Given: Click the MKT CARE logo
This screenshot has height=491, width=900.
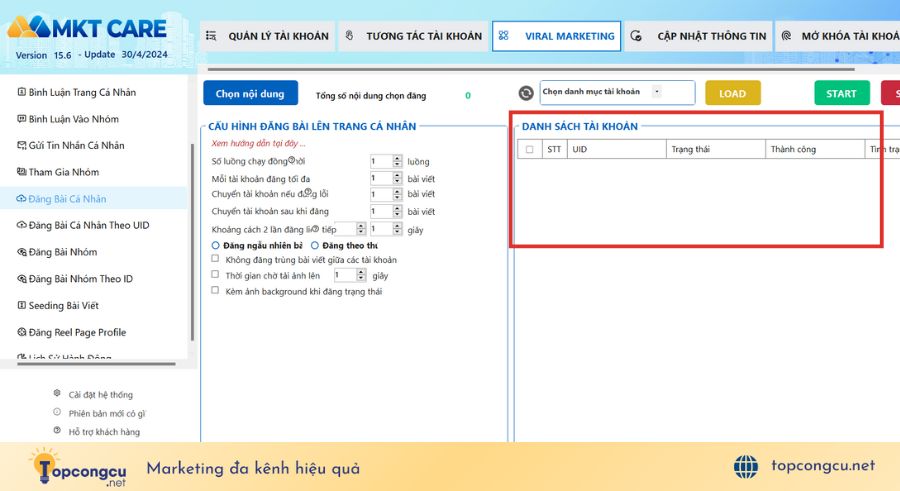Looking at the screenshot, I should [87, 28].
